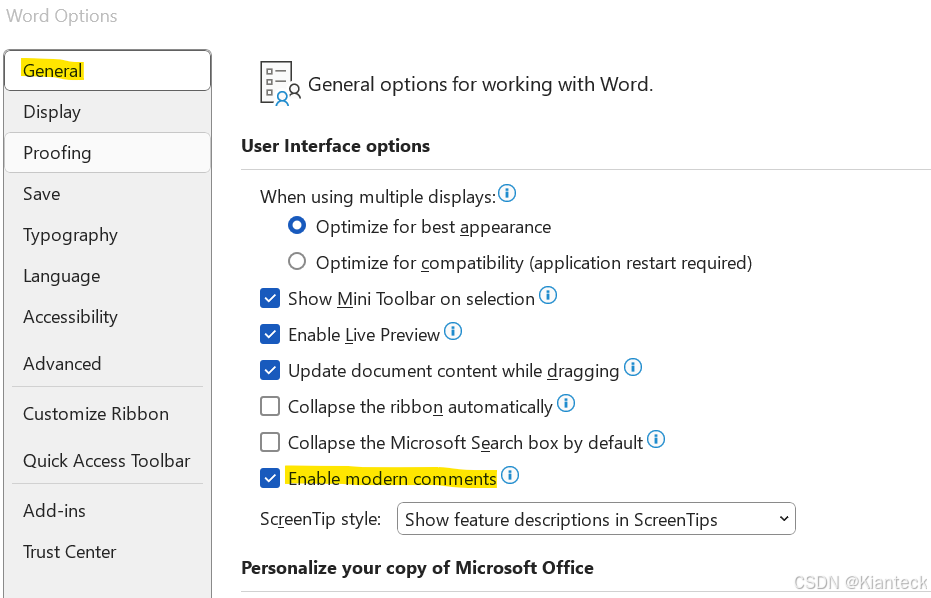Screen dimensions: 931x598
Task: Disable the Enable modern comments checkbox
Action: coord(270,478)
